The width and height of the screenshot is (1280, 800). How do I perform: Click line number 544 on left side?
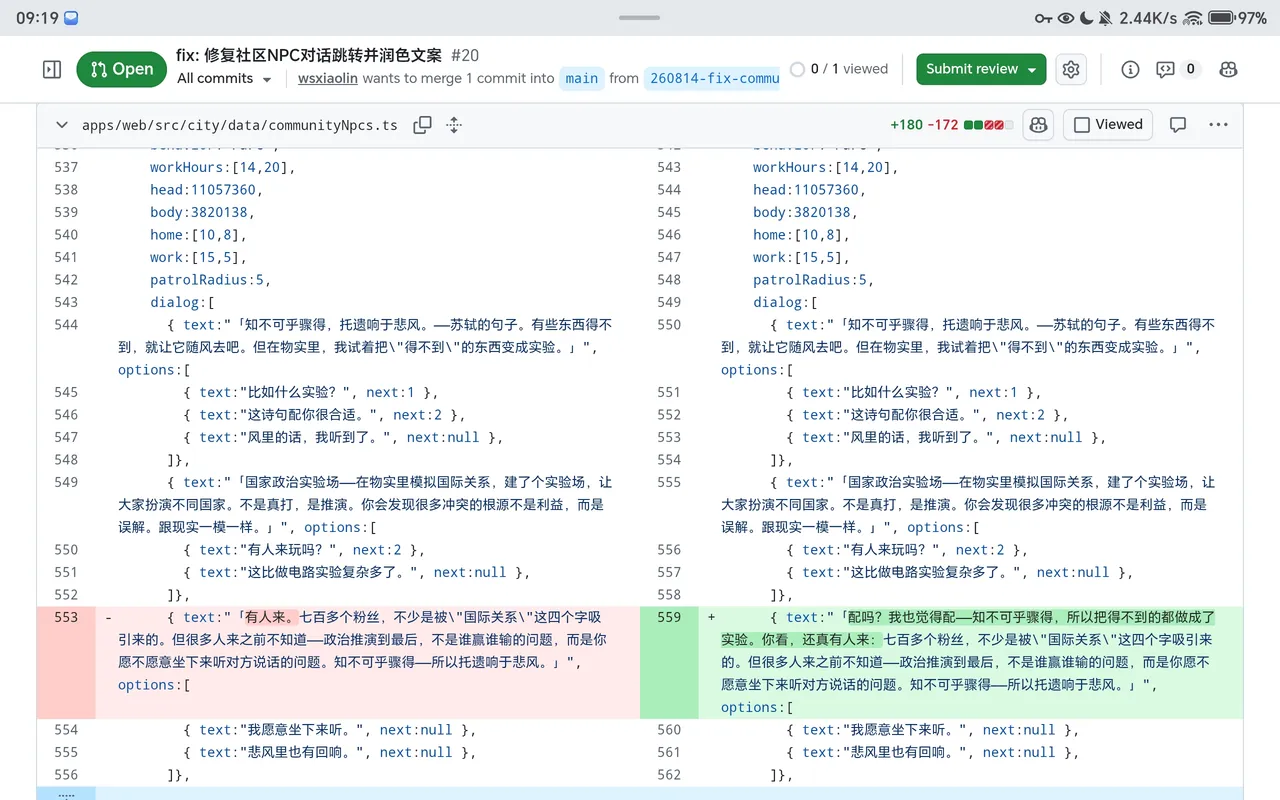coord(66,324)
